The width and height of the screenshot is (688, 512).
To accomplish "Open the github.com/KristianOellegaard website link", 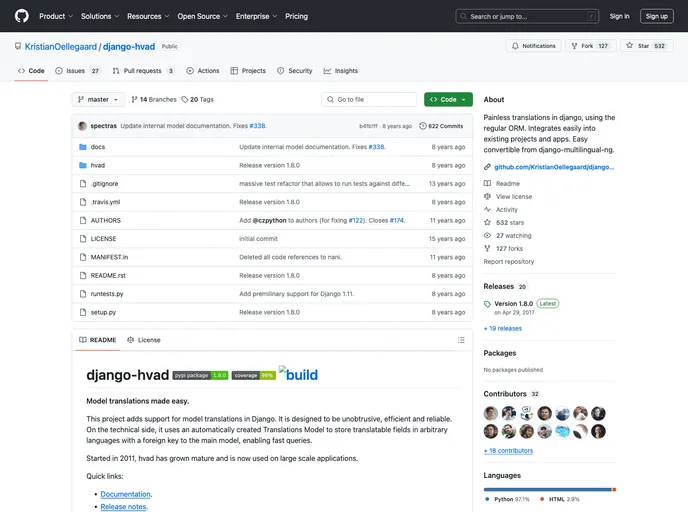I will coord(554,167).
